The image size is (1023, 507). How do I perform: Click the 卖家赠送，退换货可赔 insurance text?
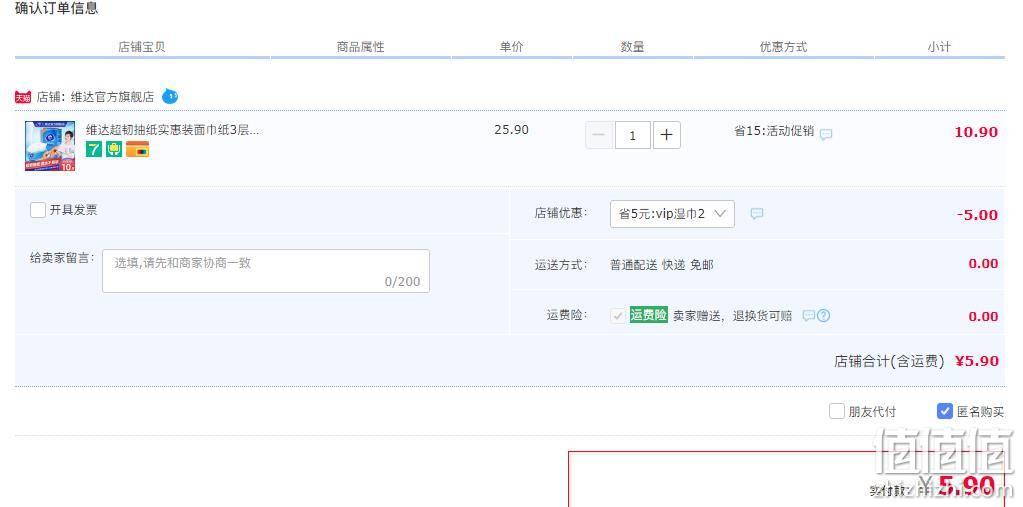pos(733,316)
